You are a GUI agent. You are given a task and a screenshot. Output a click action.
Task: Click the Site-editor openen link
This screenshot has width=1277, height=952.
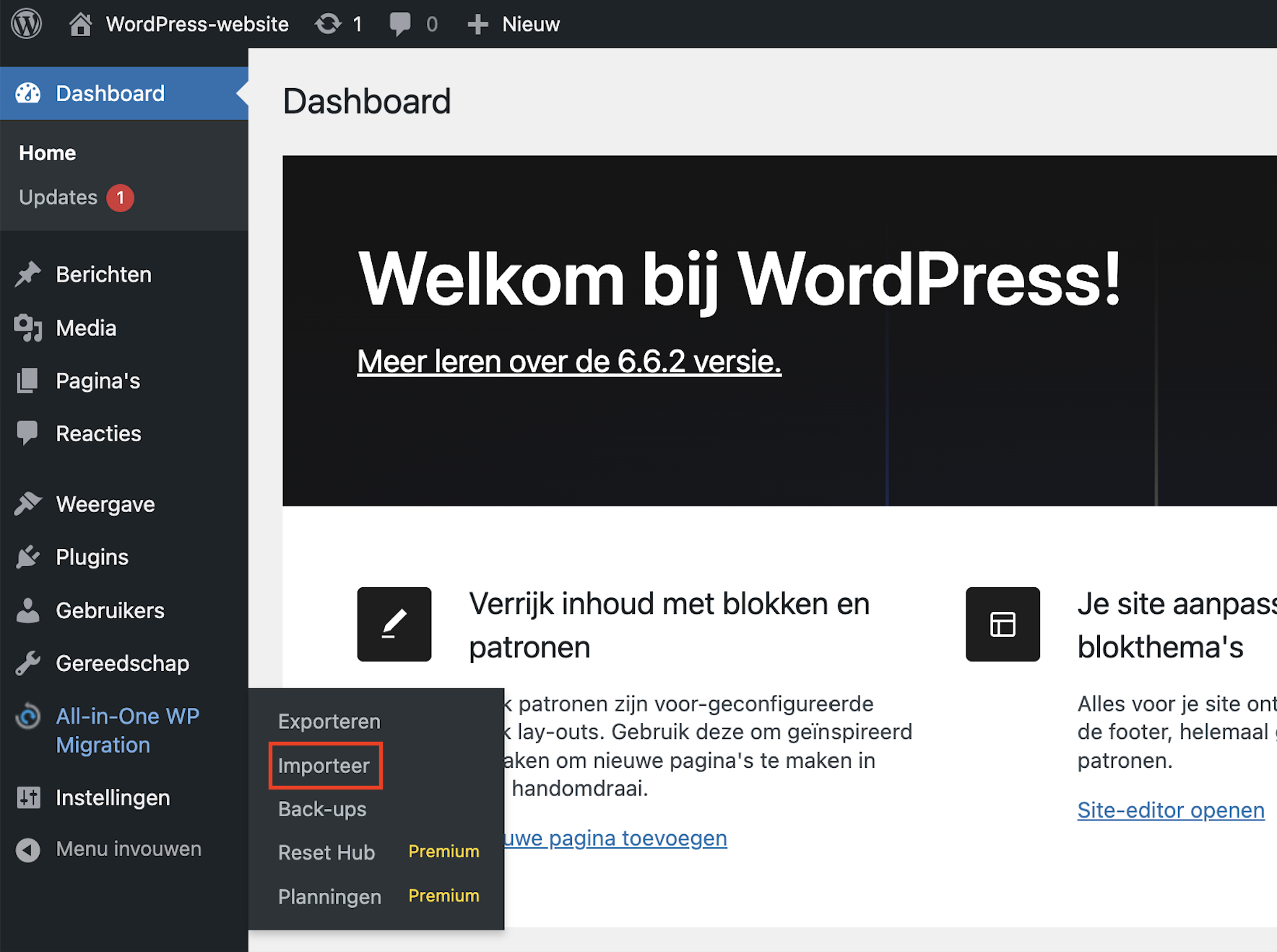1170,810
